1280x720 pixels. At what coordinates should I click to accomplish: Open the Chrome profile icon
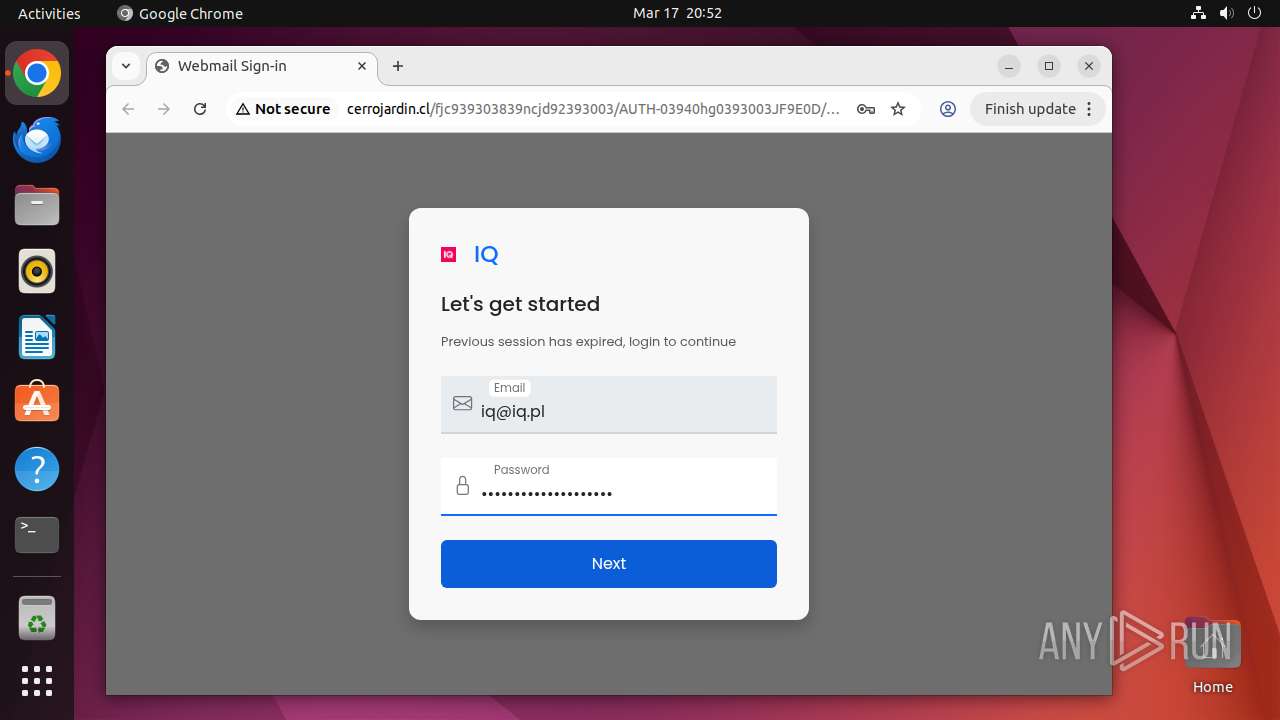click(x=948, y=109)
